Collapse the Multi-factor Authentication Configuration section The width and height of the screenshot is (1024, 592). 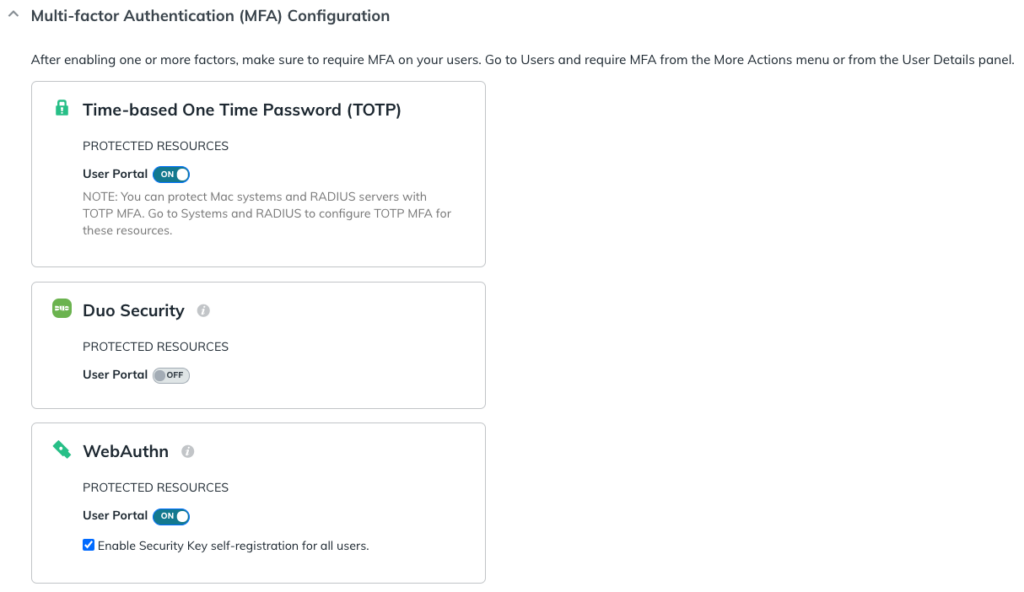tap(13, 16)
